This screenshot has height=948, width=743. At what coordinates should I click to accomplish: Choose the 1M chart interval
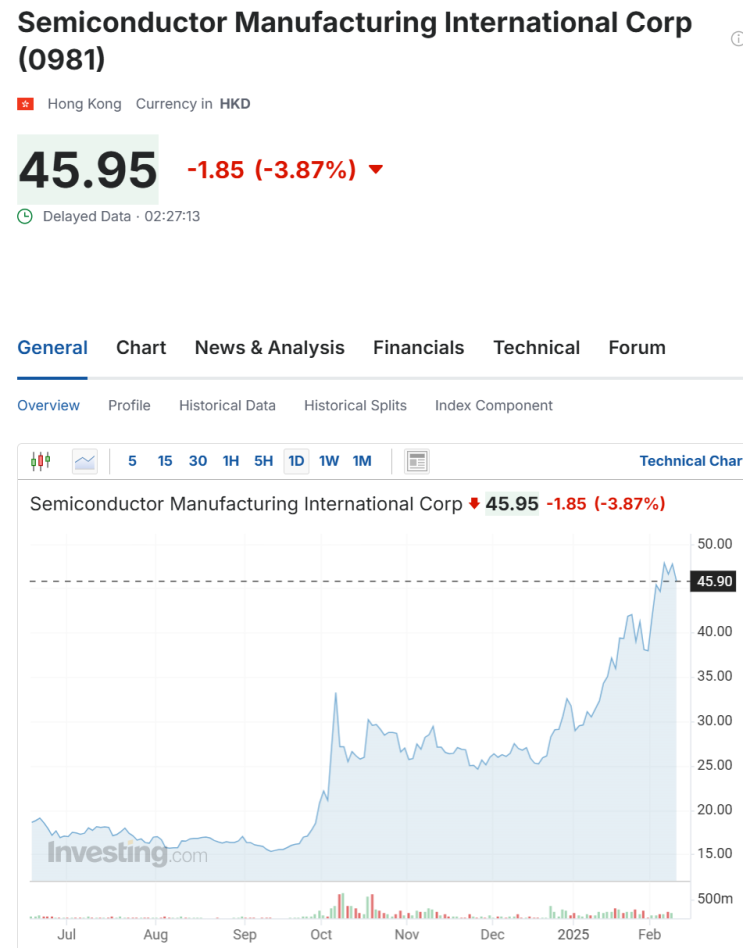pos(362,461)
